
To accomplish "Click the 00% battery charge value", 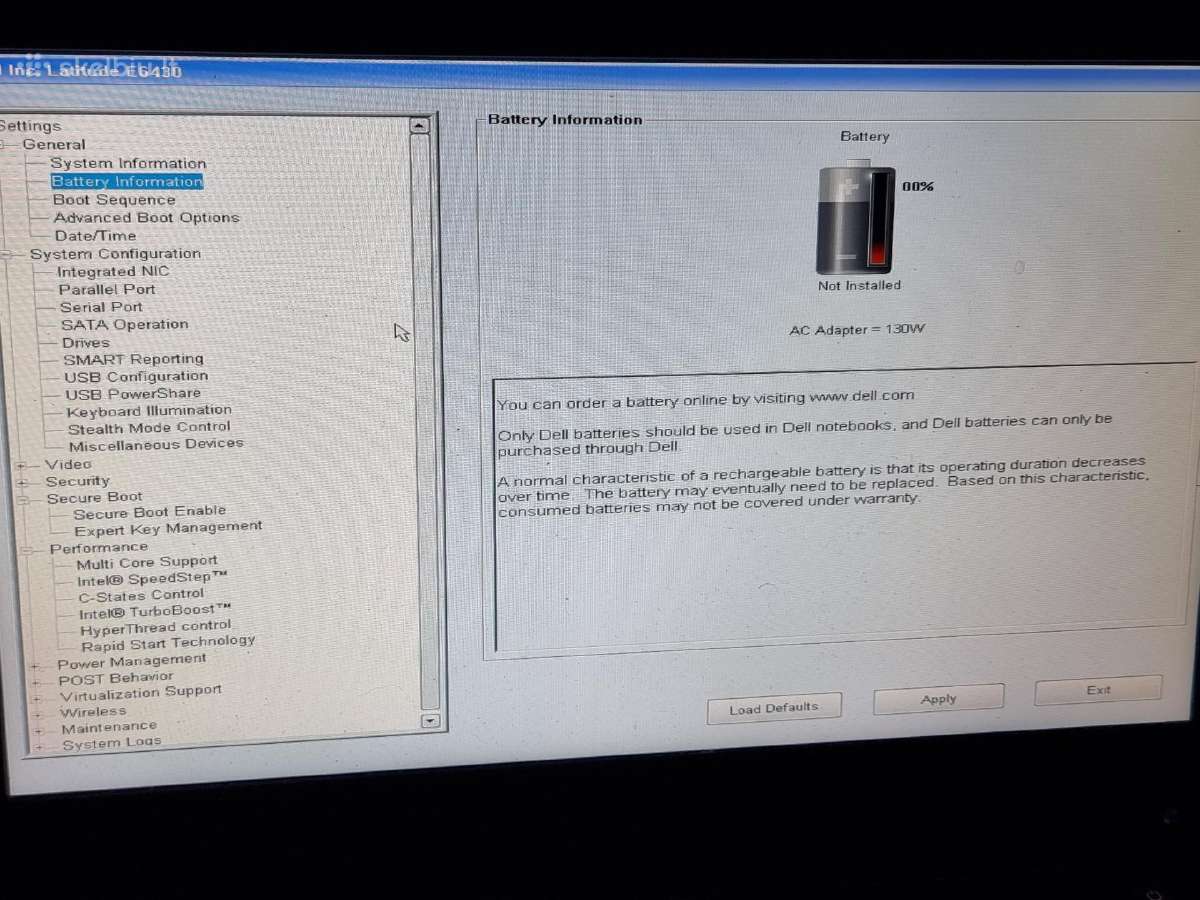I will click(x=917, y=186).
